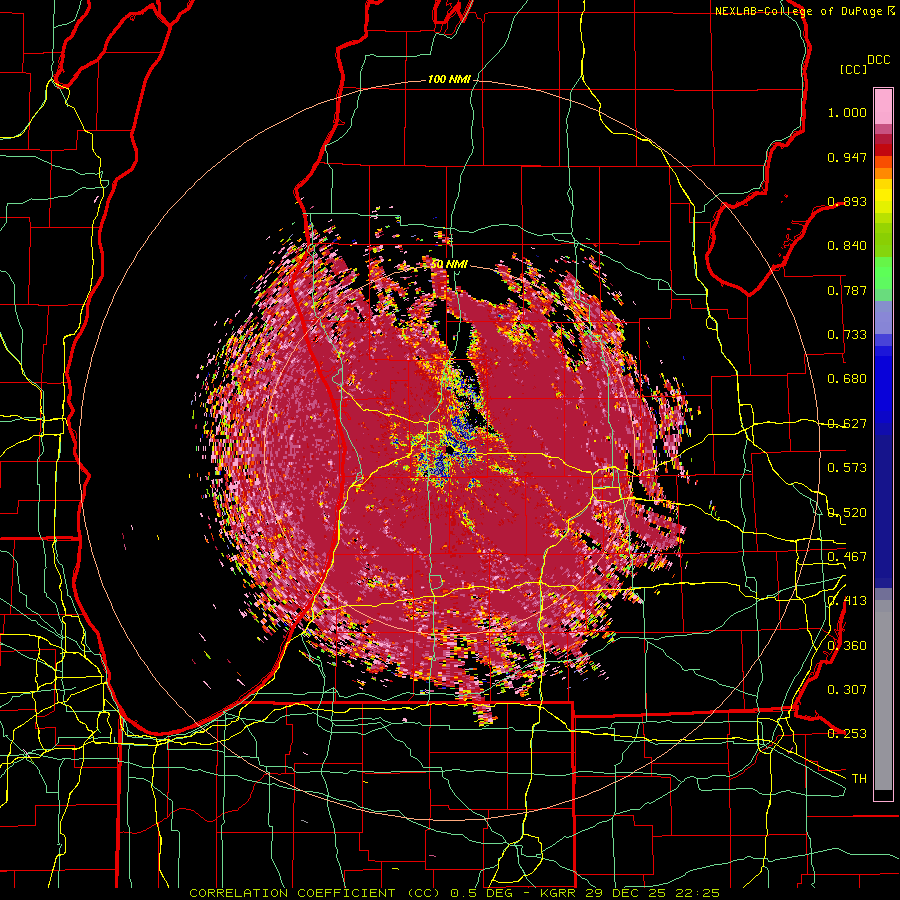Click the 0.360 legend value
The height and width of the screenshot is (900, 900).
click(847, 645)
